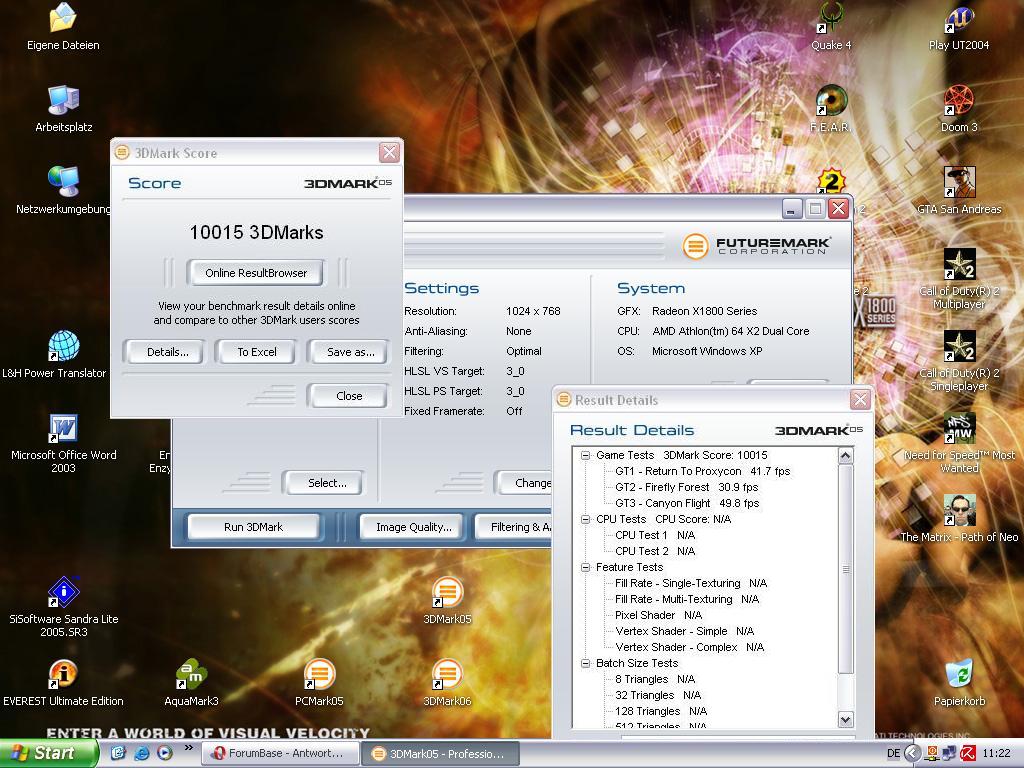Select Fill Rate - Single-Texturing row

tap(691, 583)
